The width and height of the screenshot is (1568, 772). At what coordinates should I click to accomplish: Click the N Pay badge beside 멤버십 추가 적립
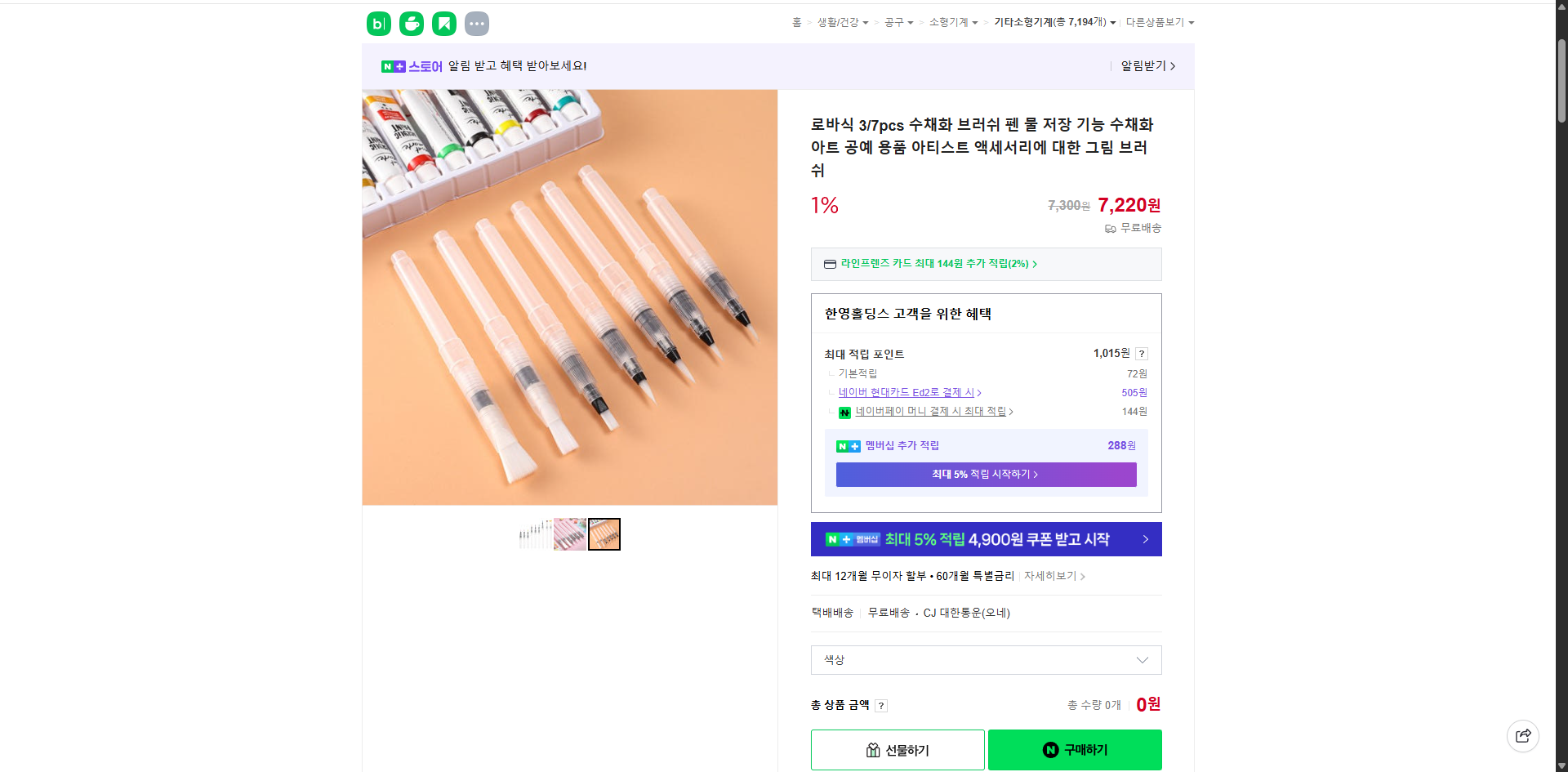(x=847, y=446)
